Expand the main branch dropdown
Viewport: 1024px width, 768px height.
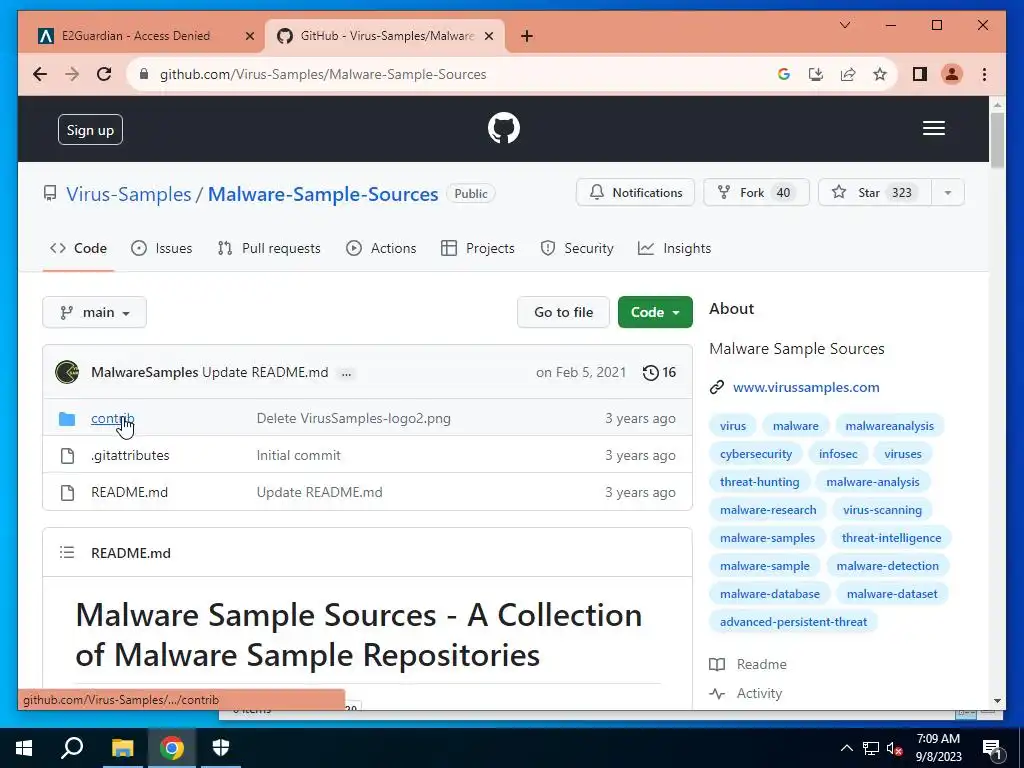point(95,312)
